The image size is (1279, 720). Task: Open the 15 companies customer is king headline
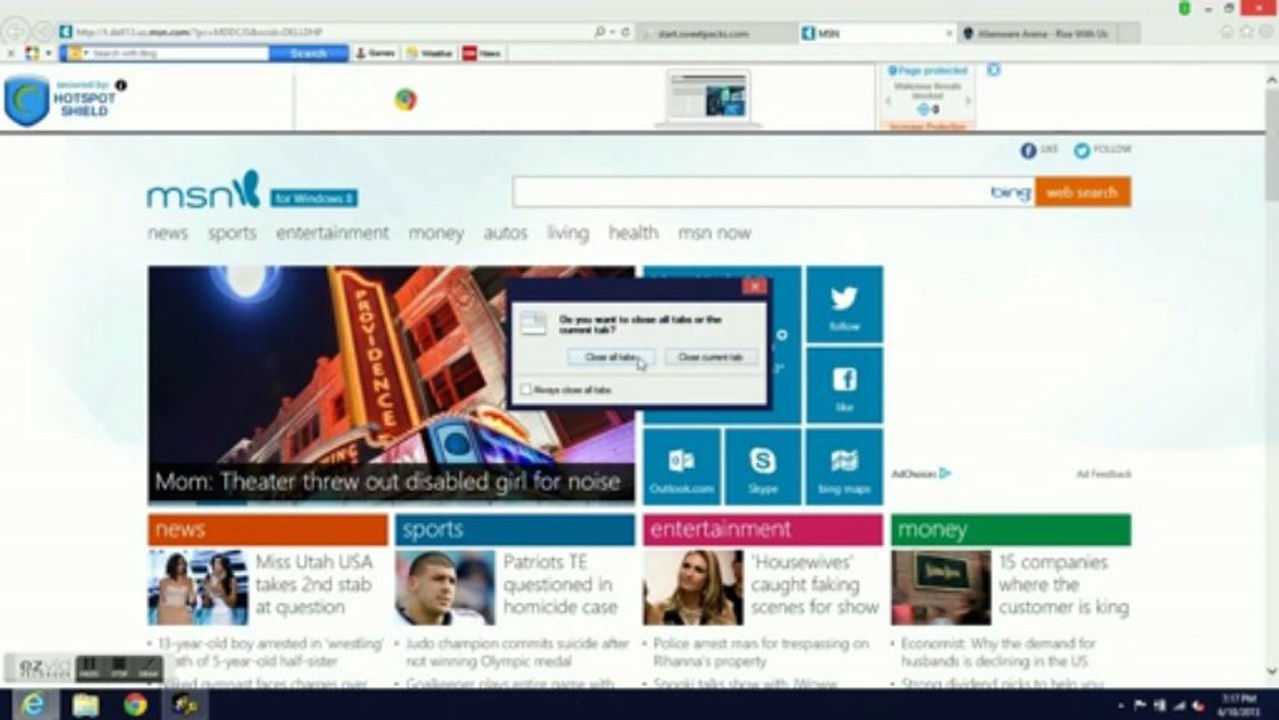(1063, 584)
